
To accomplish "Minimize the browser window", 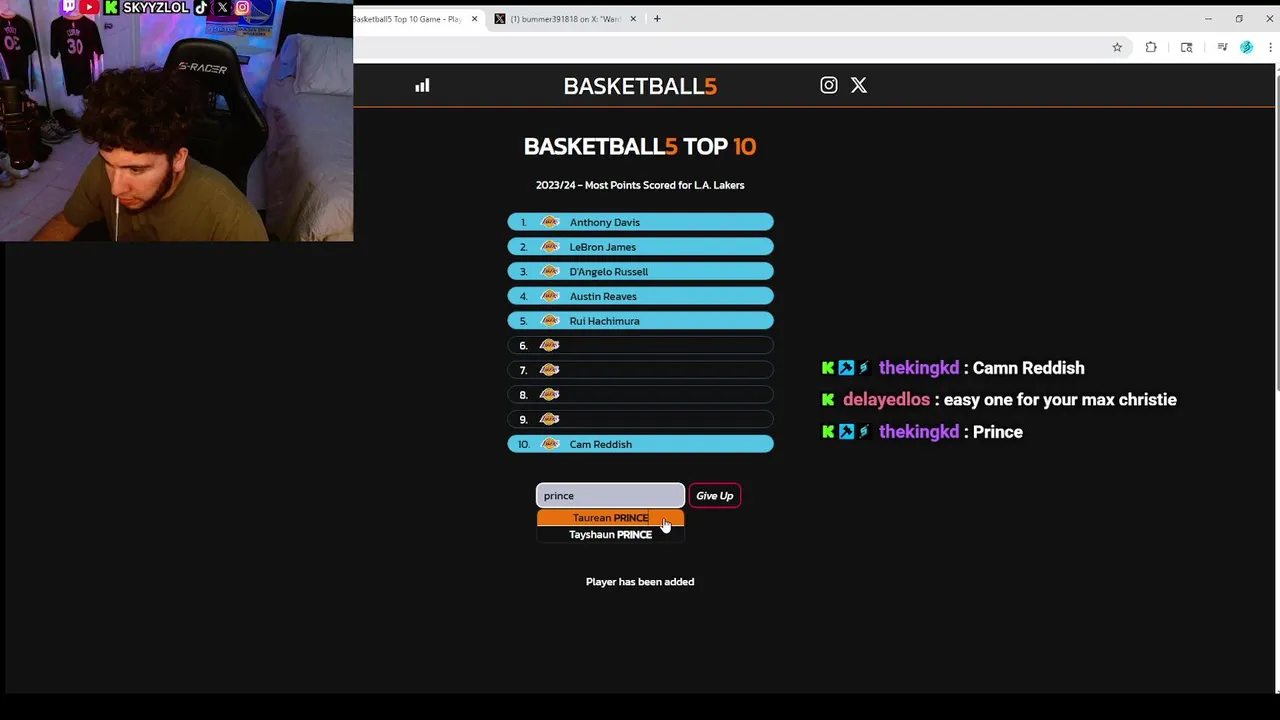I will pos(1208,19).
